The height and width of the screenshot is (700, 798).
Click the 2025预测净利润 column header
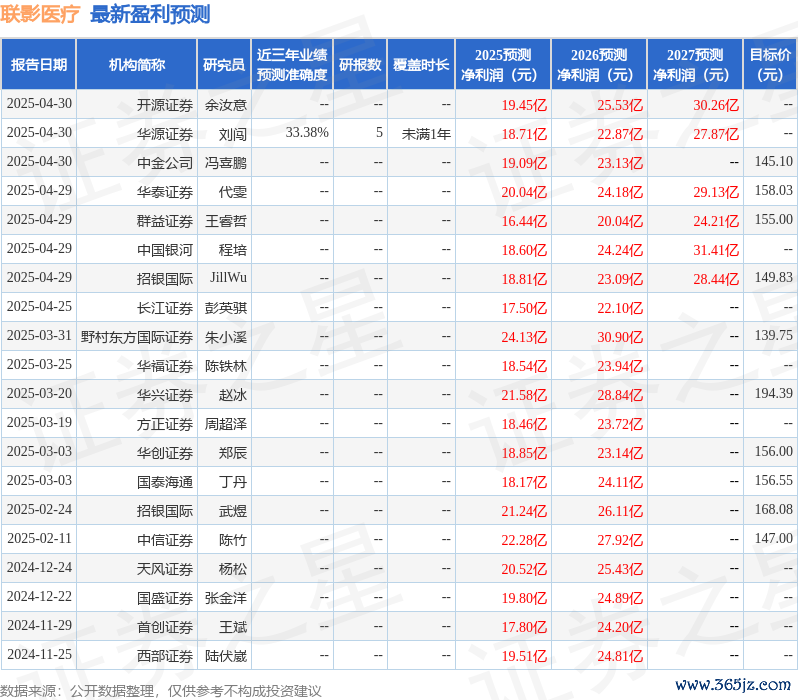[503, 64]
